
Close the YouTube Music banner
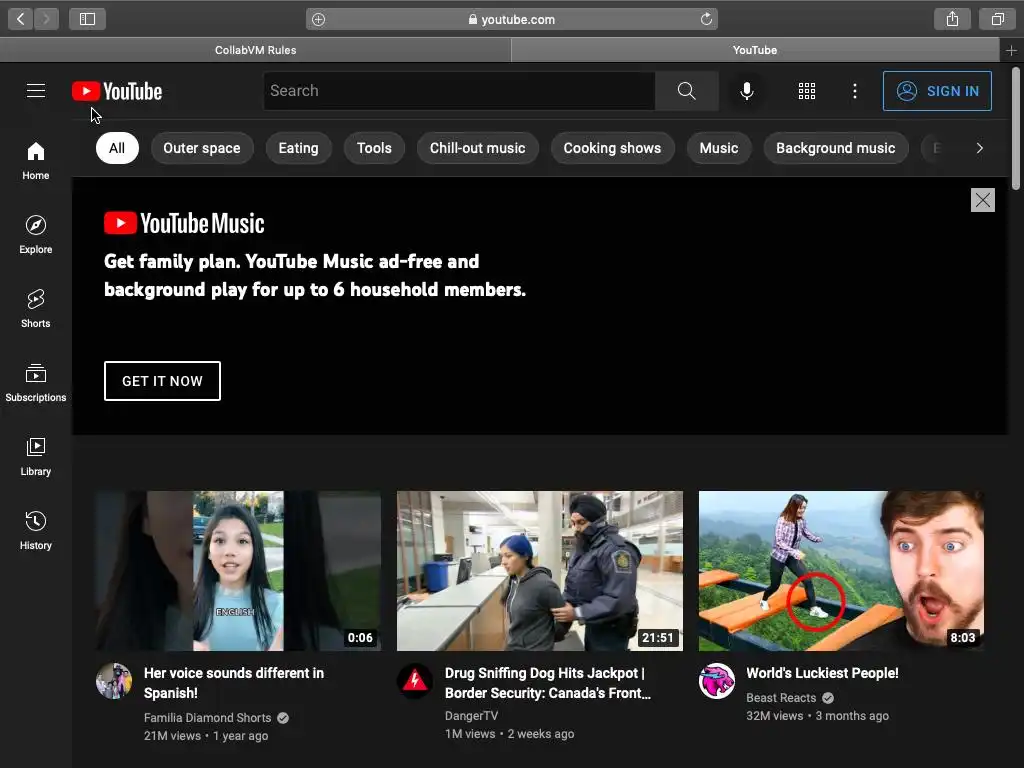click(x=982, y=200)
